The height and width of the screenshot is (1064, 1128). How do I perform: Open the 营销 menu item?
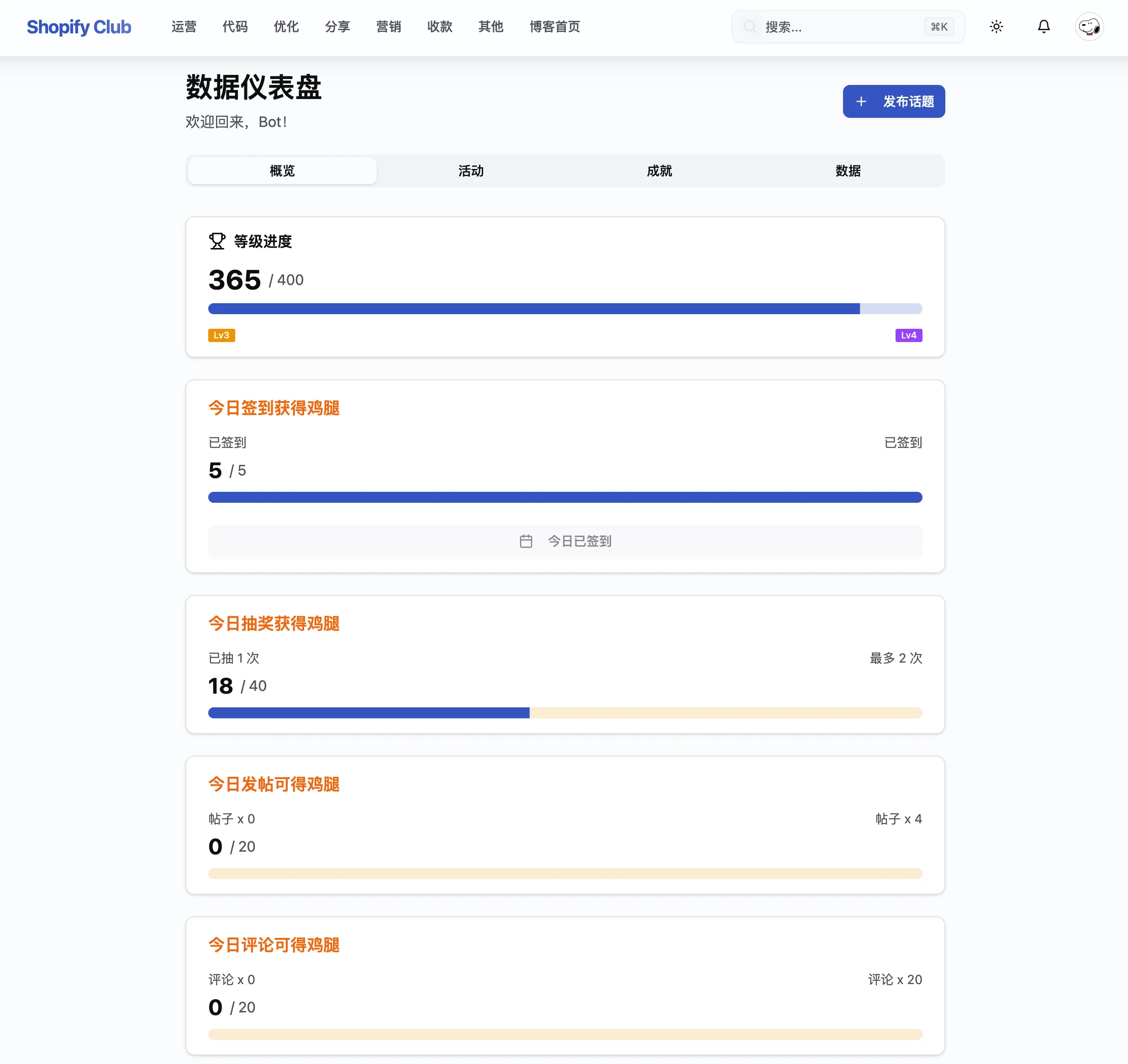(x=389, y=26)
